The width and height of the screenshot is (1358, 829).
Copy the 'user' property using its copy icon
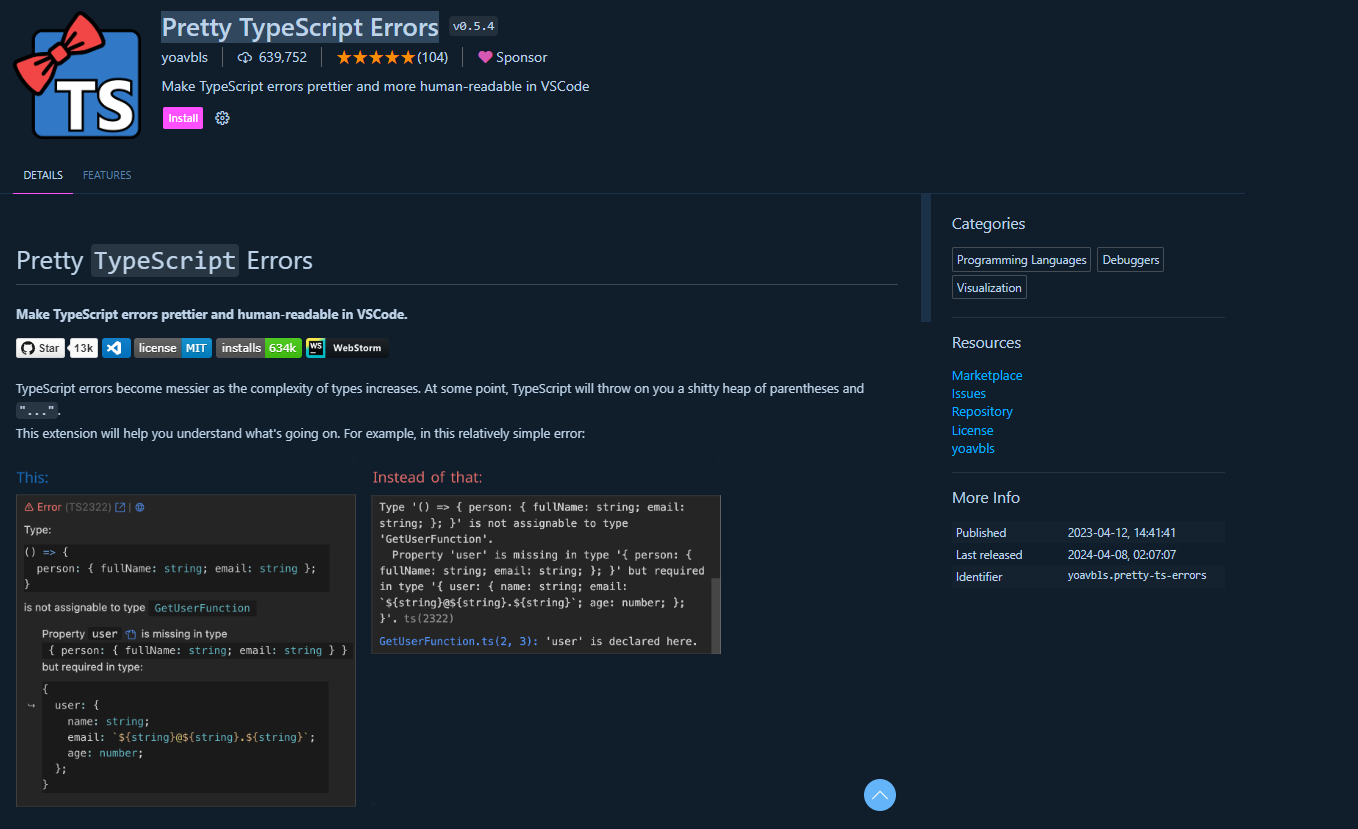(x=132, y=634)
